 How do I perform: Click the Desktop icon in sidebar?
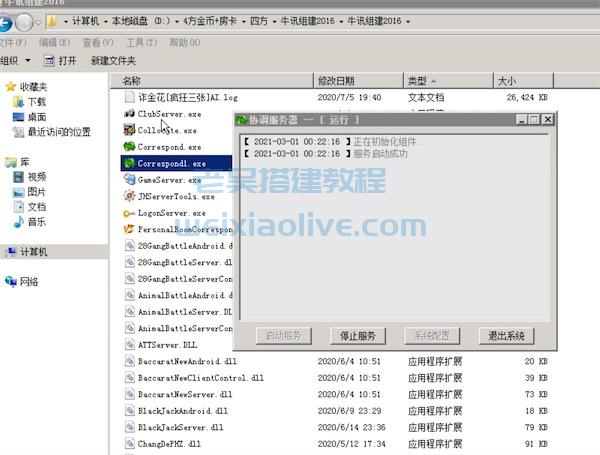tap(18, 117)
